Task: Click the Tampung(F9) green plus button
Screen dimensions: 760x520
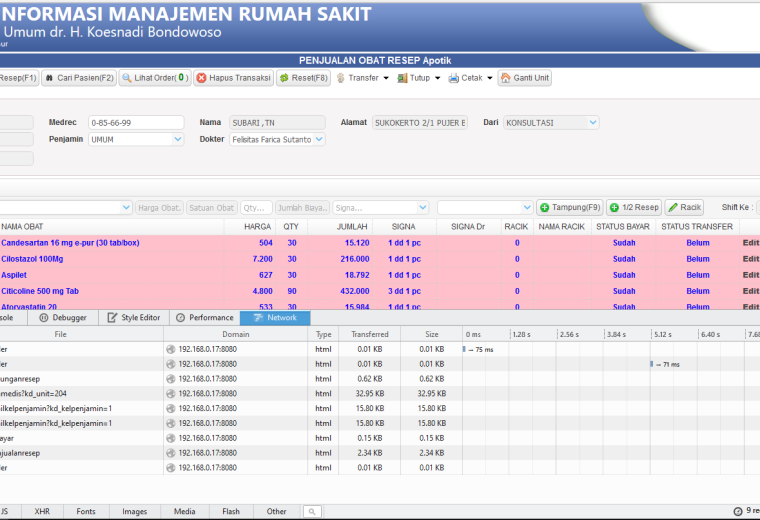Action: click(570, 207)
